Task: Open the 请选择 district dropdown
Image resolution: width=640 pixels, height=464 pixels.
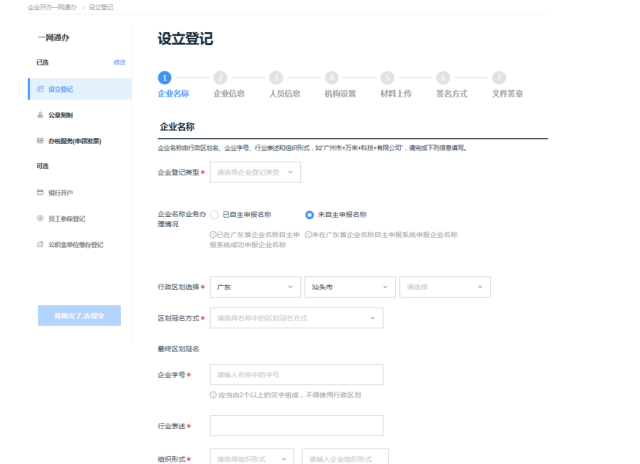Action: (x=445, y=287)
